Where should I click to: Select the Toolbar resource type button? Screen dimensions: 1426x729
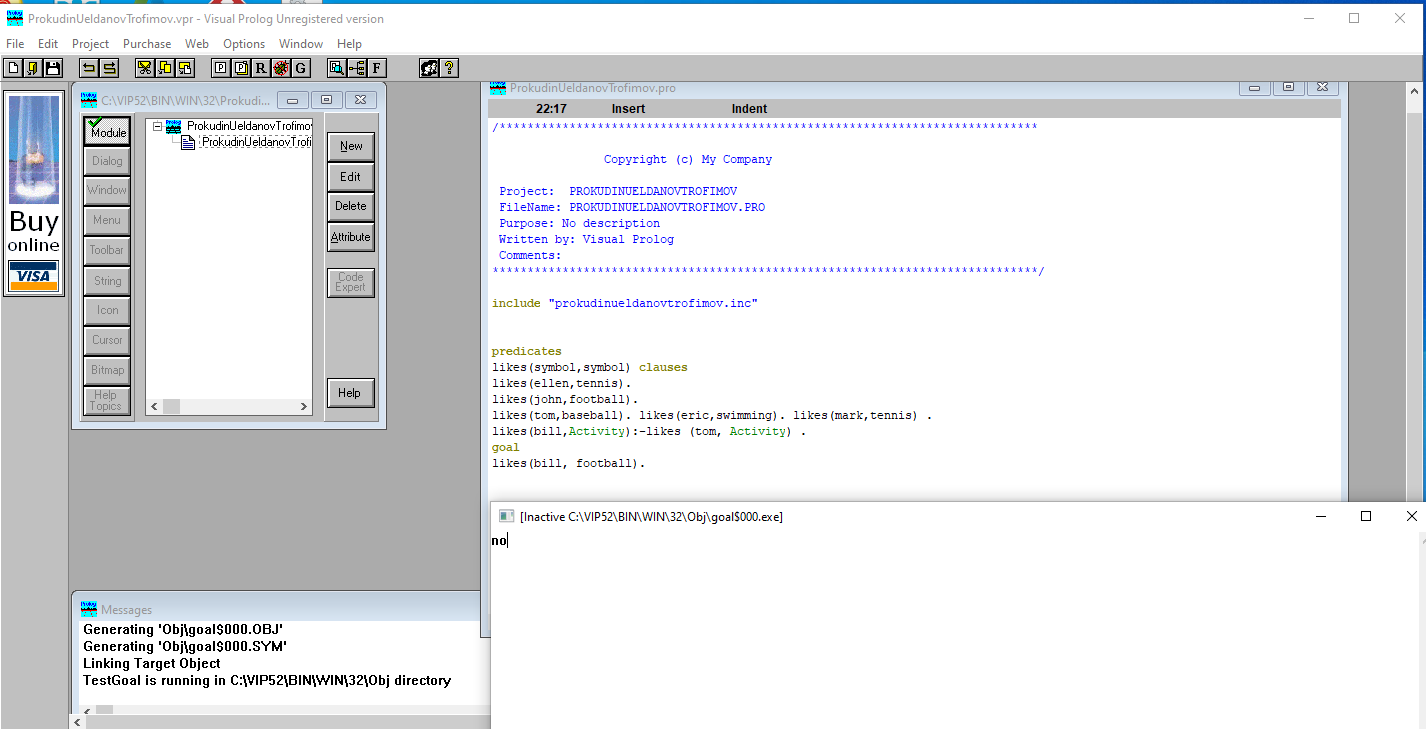pos(107,250)
